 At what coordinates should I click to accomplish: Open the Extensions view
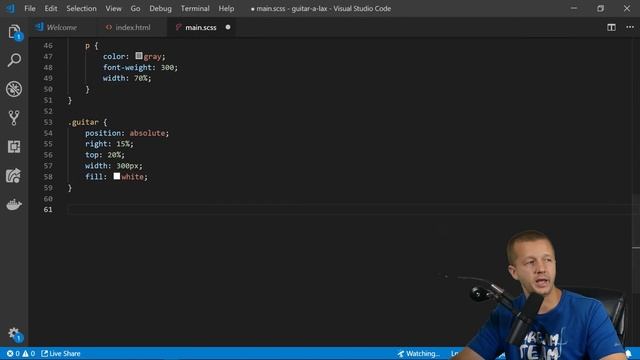[x=14, y=147]
